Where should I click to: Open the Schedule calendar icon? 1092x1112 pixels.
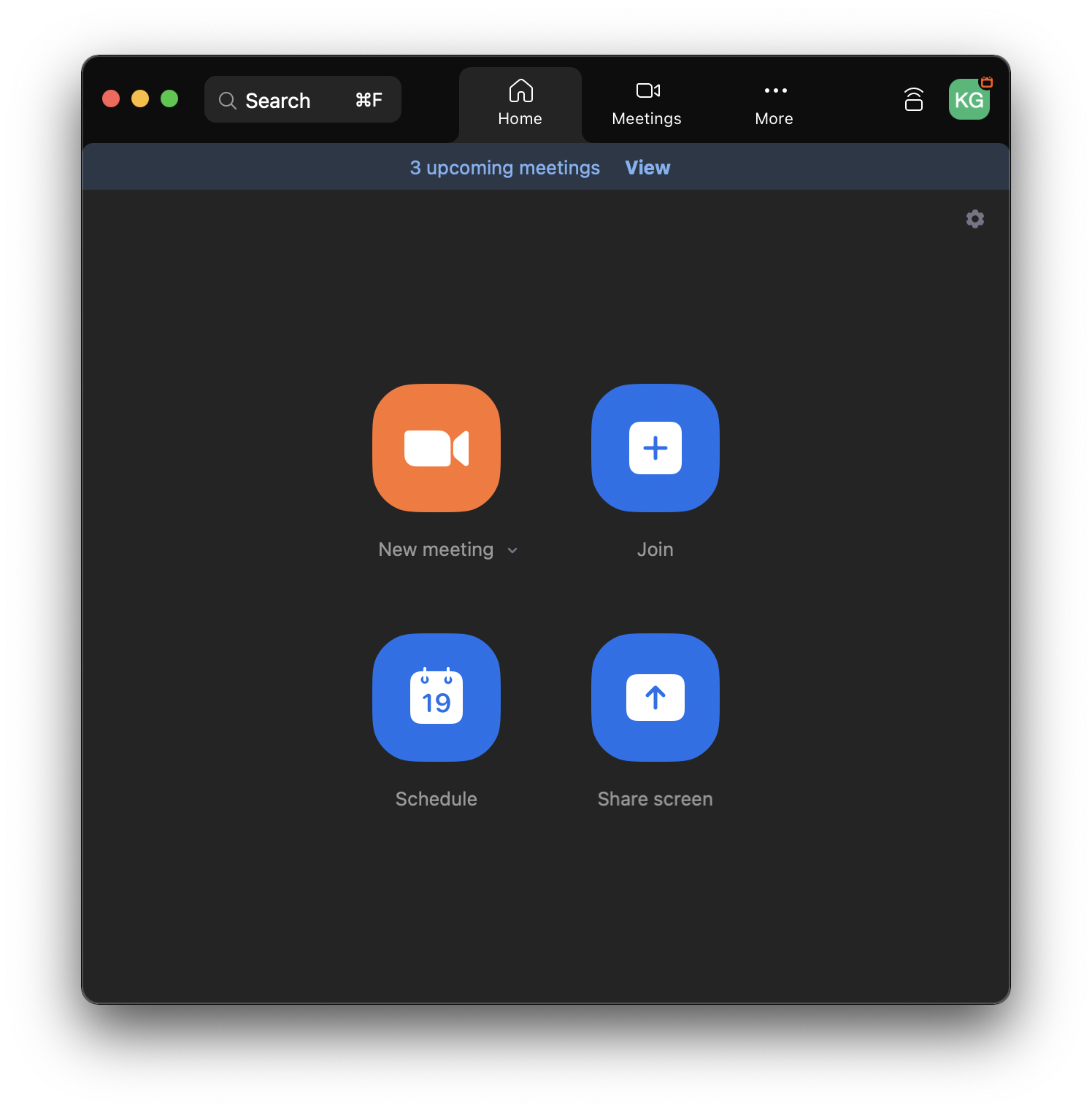pos(436,698)
